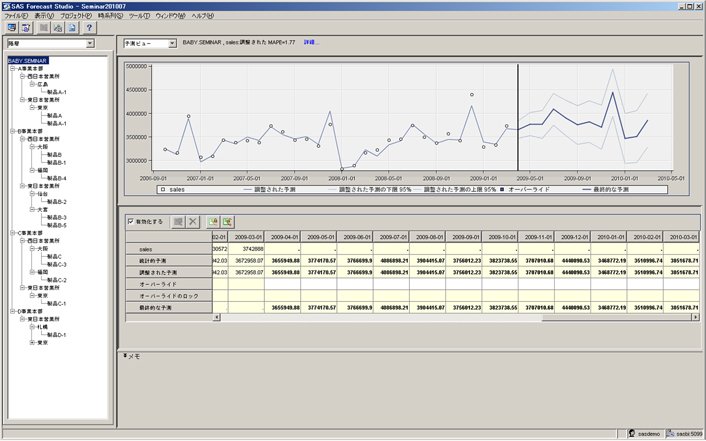Open the 表示 menu
The height and width of the screenshot is (441, 706).
coord(44,16)
